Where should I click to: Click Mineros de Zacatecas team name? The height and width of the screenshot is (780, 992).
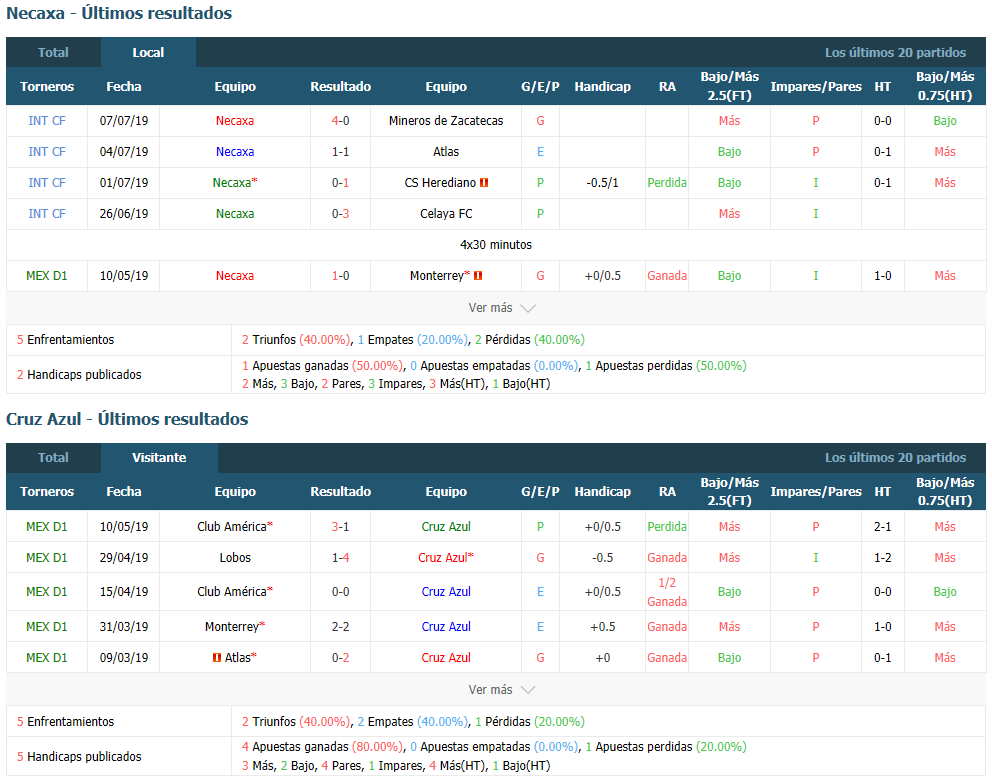point(446,121)
